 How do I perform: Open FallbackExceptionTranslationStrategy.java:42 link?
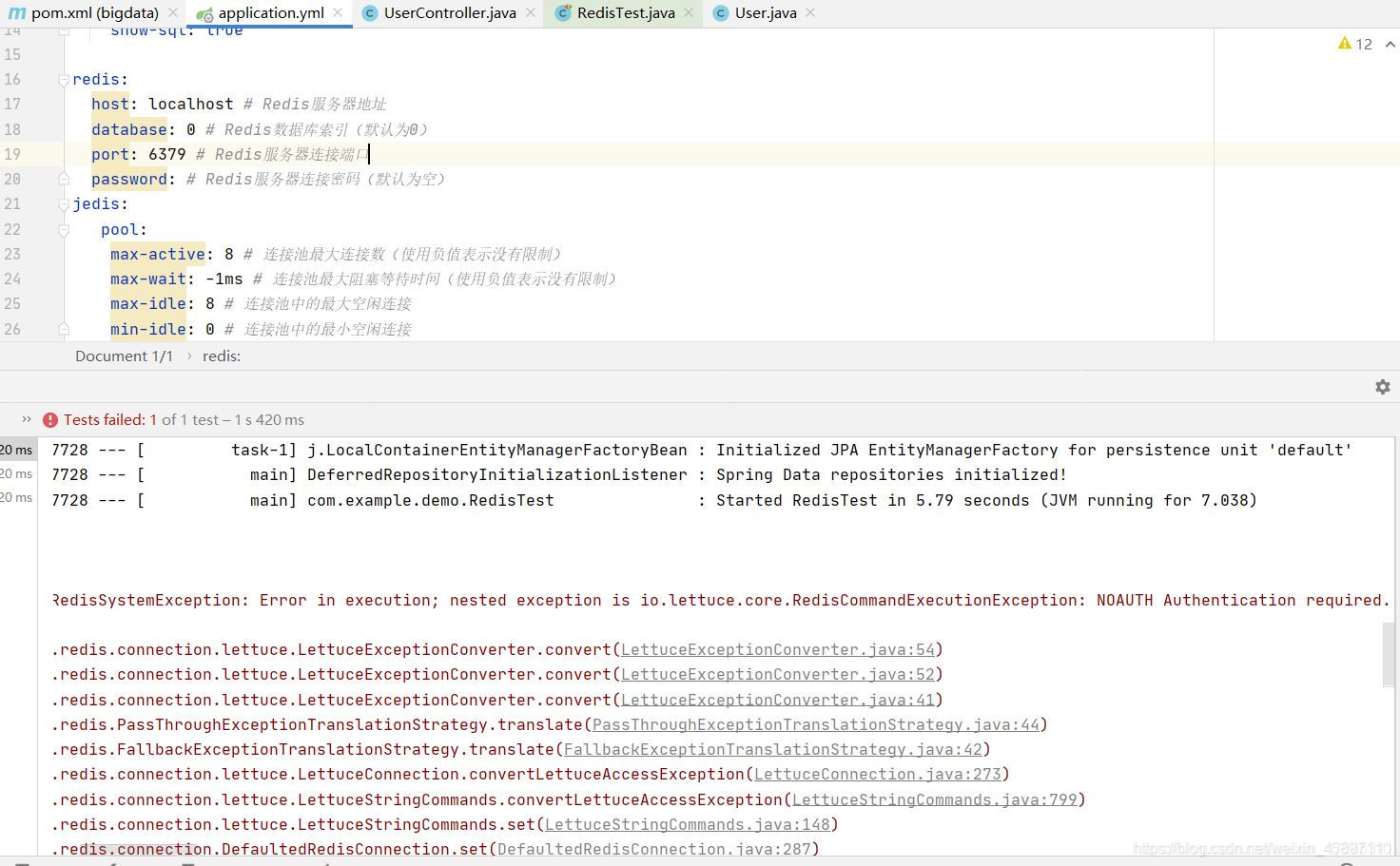pos(773,750)
